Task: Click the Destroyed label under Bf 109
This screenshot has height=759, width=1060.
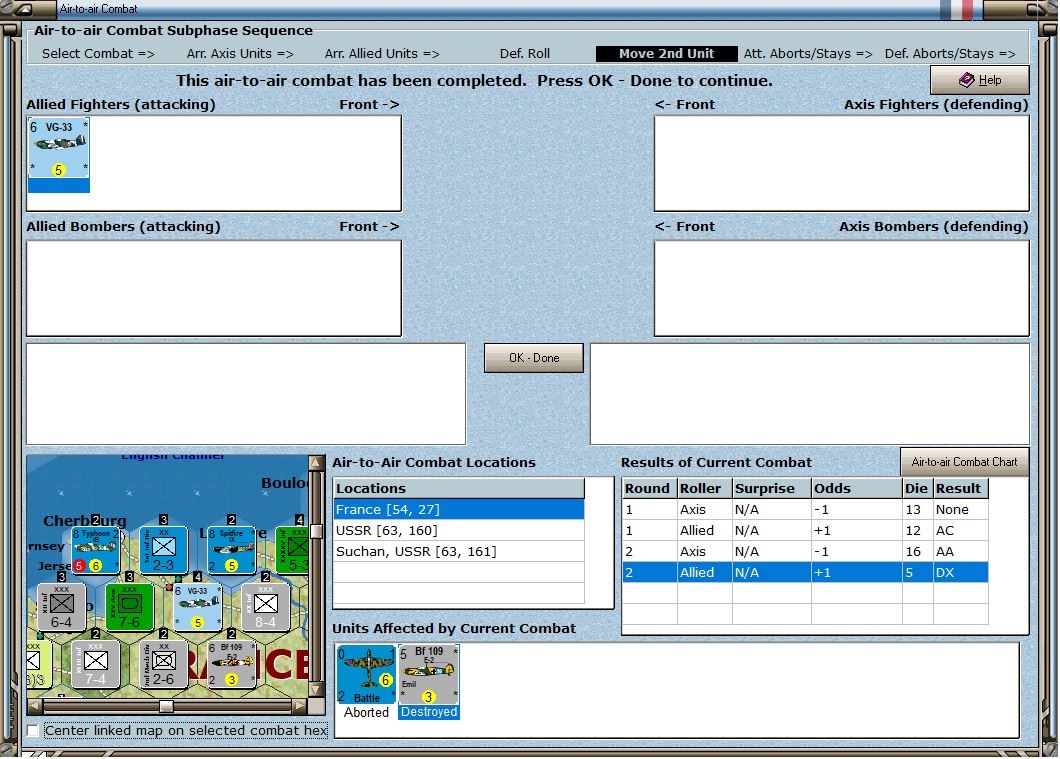Action: tap(429, 712)
